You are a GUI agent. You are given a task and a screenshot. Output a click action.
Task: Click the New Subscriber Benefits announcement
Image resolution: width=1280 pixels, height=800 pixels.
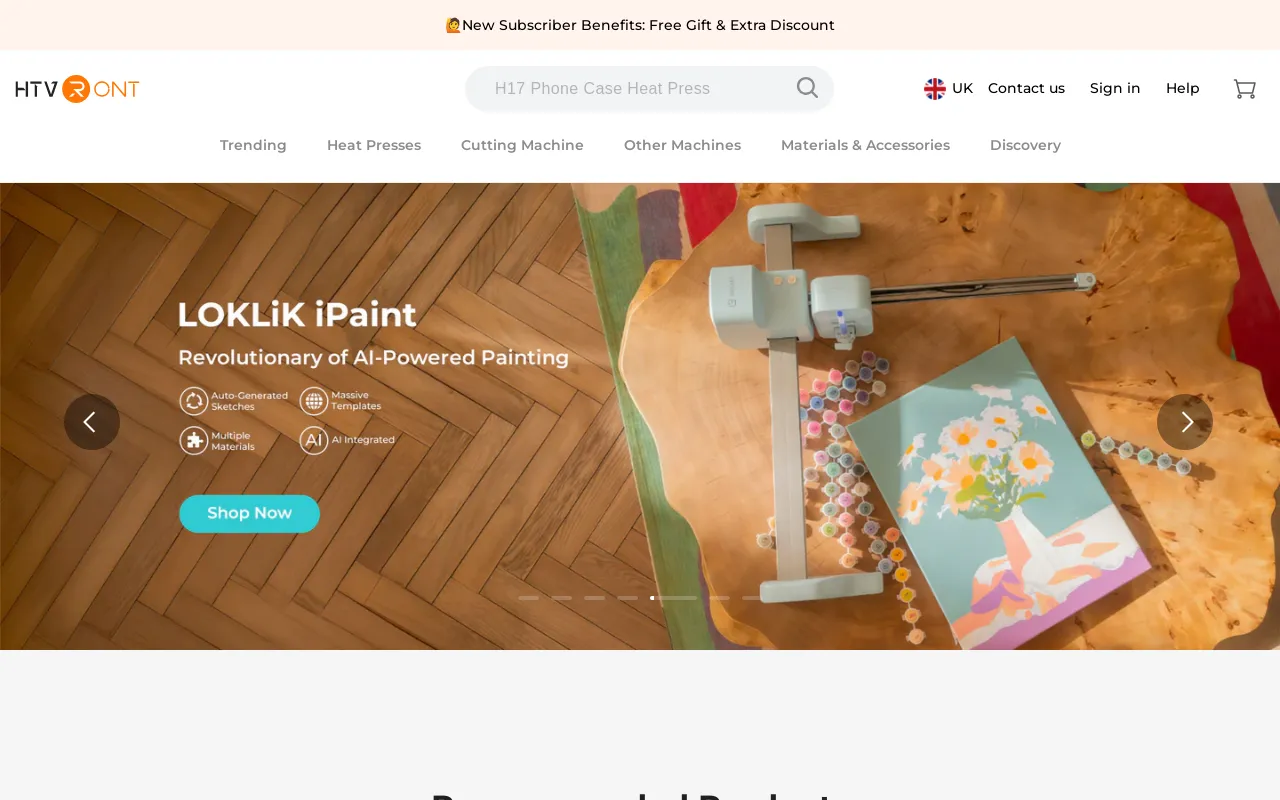pyautogui.click(x=640, y=25)
